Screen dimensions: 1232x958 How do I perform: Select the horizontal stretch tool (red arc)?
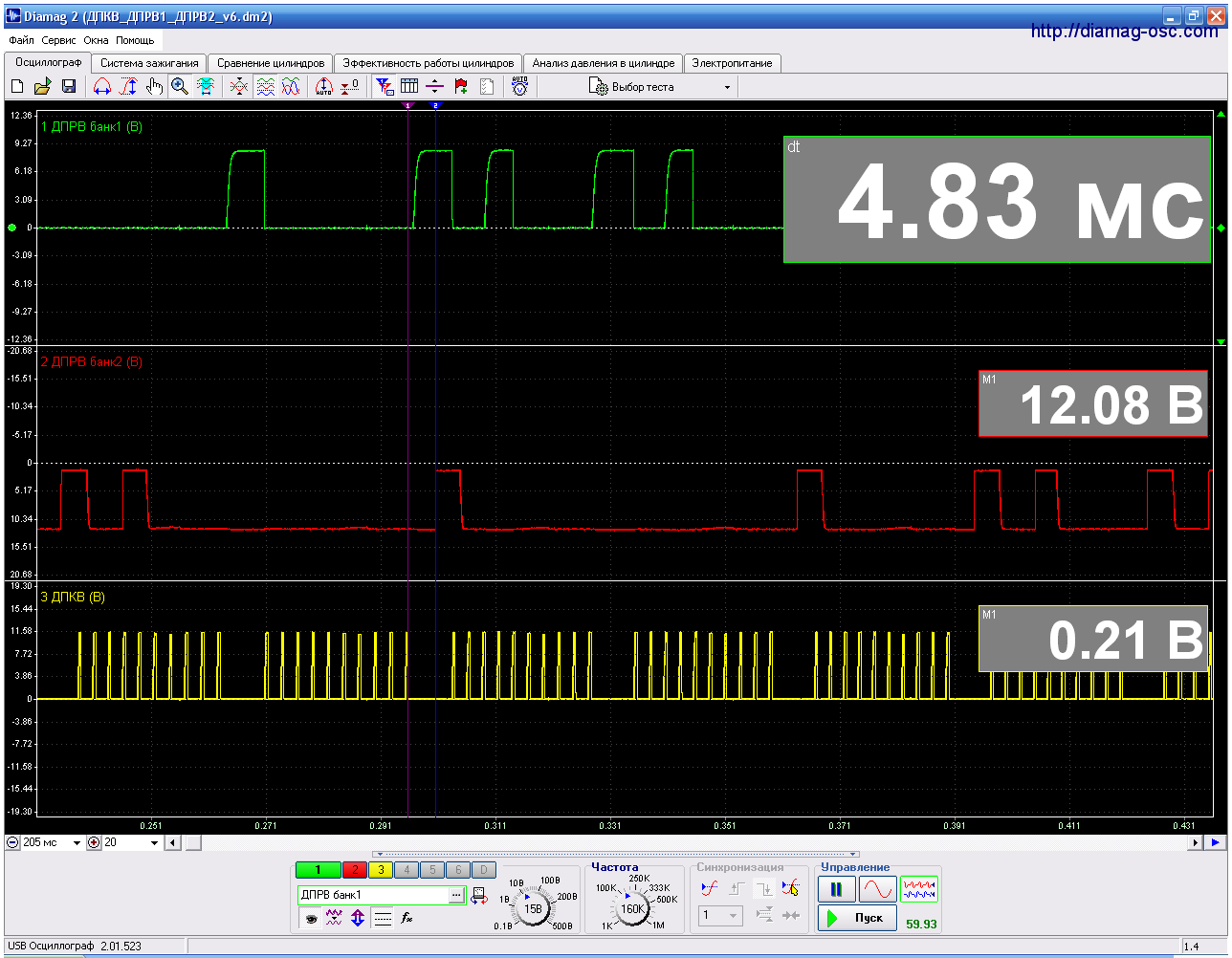pos(102,87)
